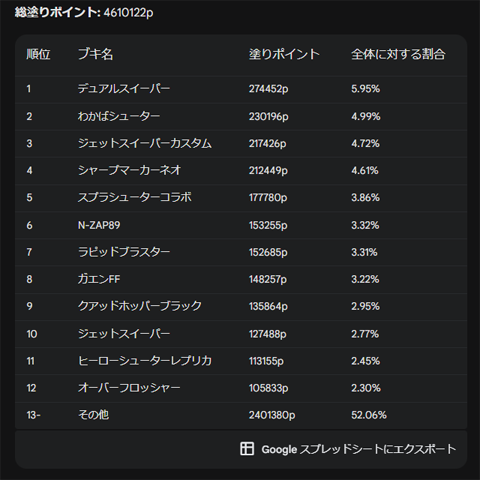
Task: Select the スプラシューターコラボ row name
Action: pyautogui.click(x=135, y=197)
